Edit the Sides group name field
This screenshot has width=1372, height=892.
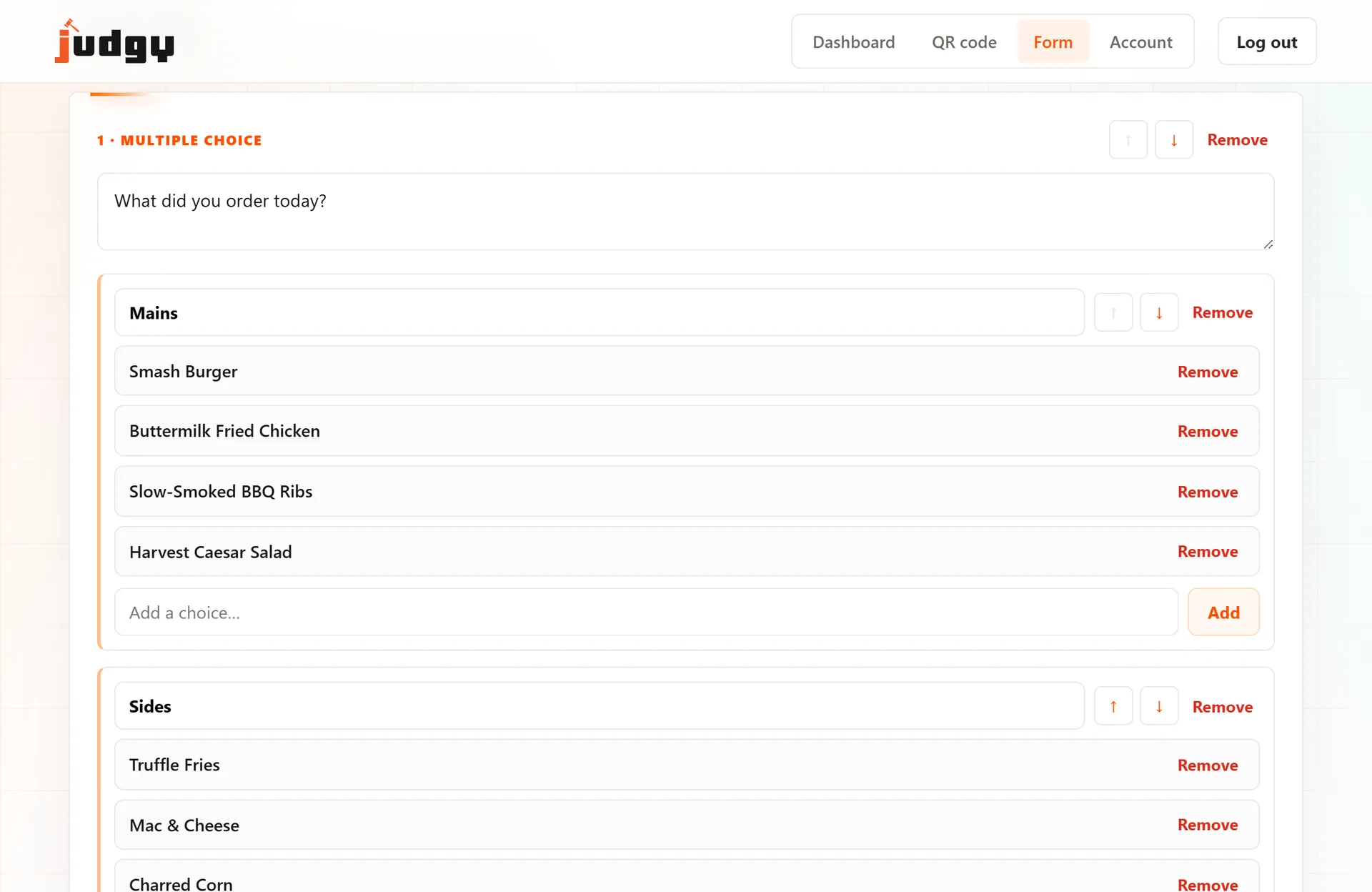coord(599,705)
